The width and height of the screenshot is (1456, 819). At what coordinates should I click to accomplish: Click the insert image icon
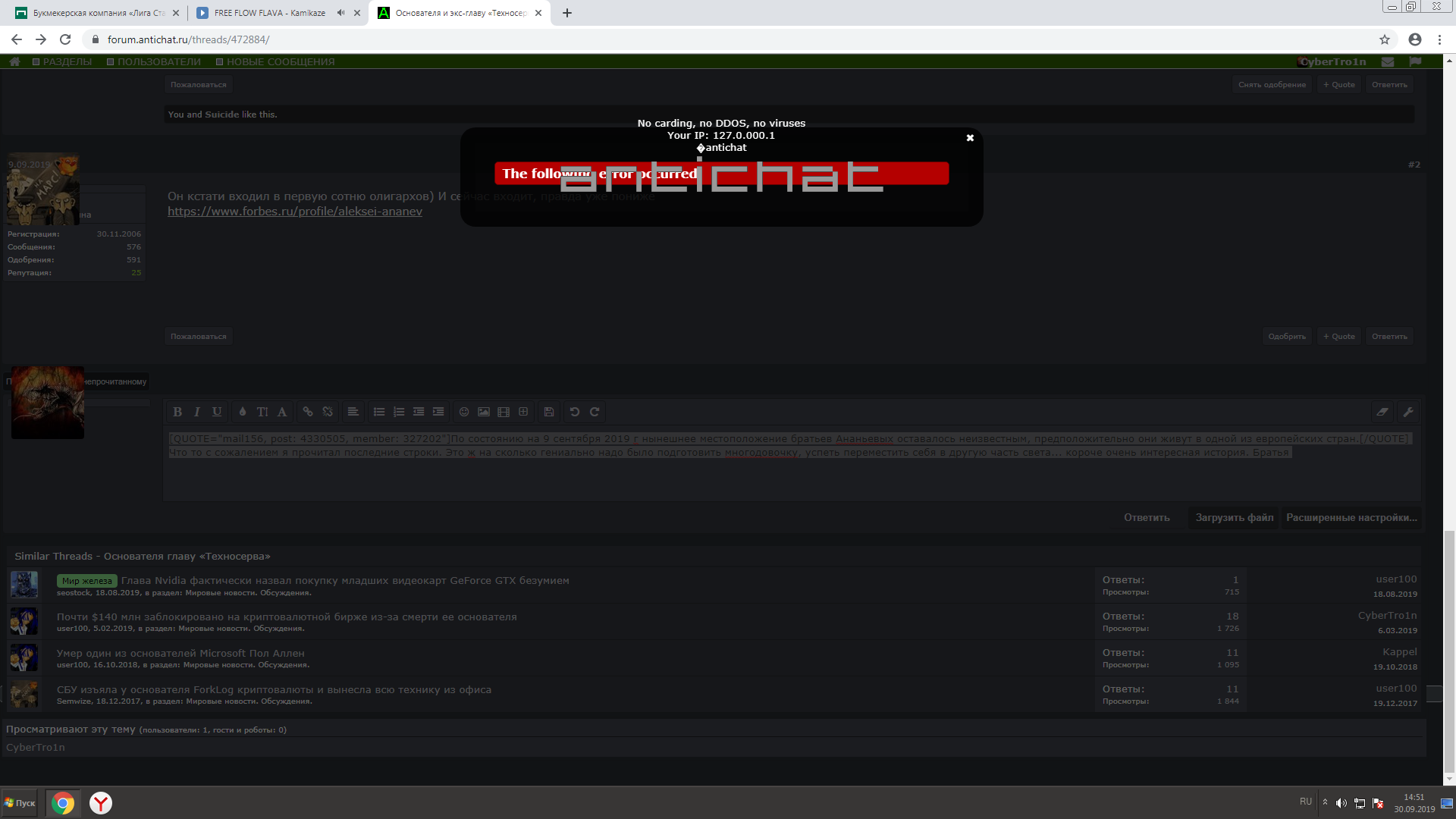click(x=484, y=412)
